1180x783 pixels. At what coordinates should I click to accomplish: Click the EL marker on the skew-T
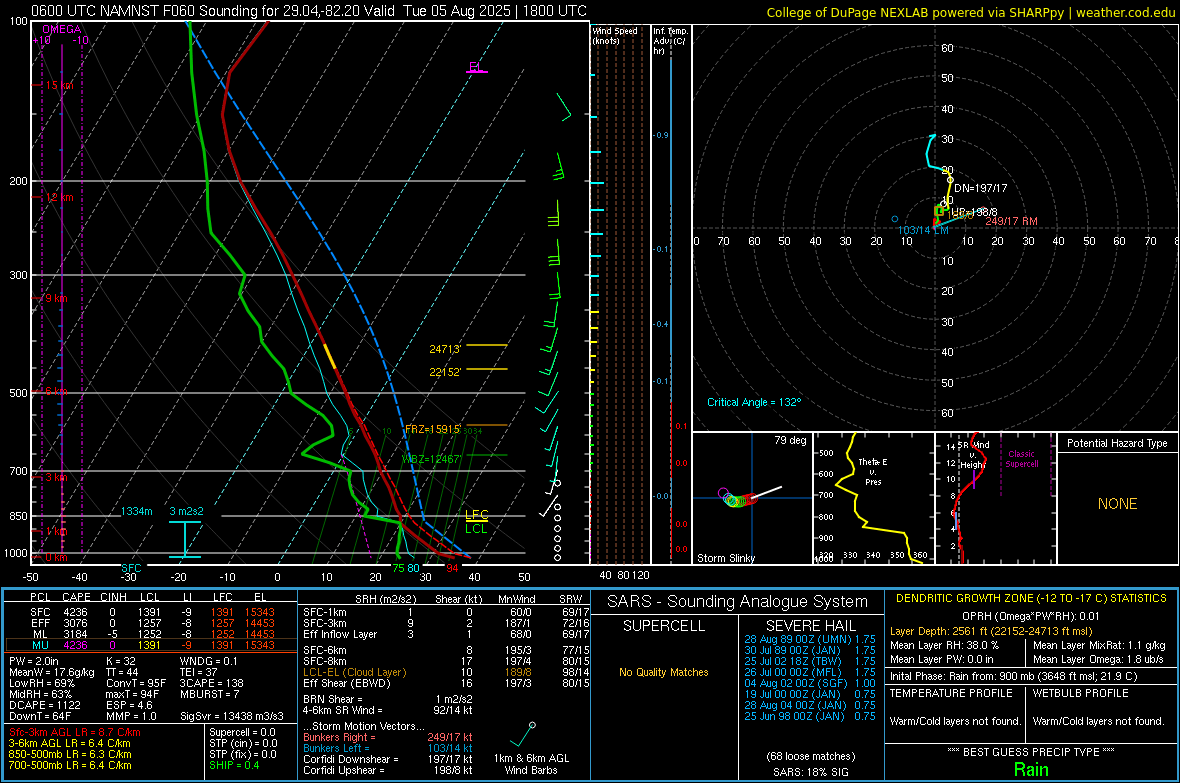(475, 67)
